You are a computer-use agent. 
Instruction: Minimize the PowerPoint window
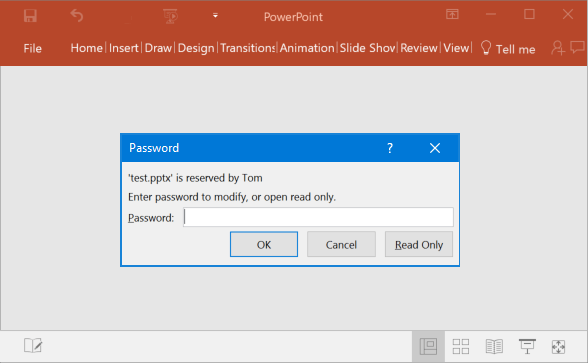point(491,14)
